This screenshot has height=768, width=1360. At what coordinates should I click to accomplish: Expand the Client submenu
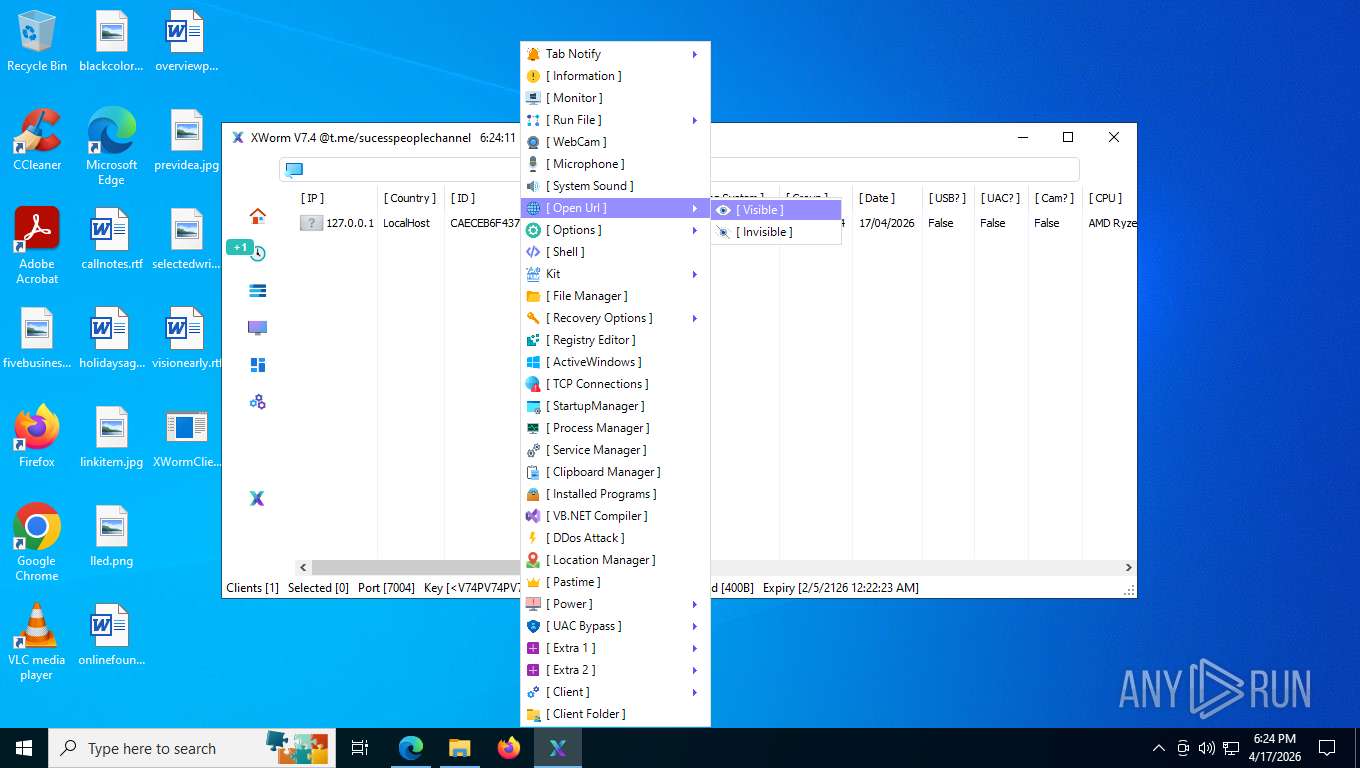[615, 692]
